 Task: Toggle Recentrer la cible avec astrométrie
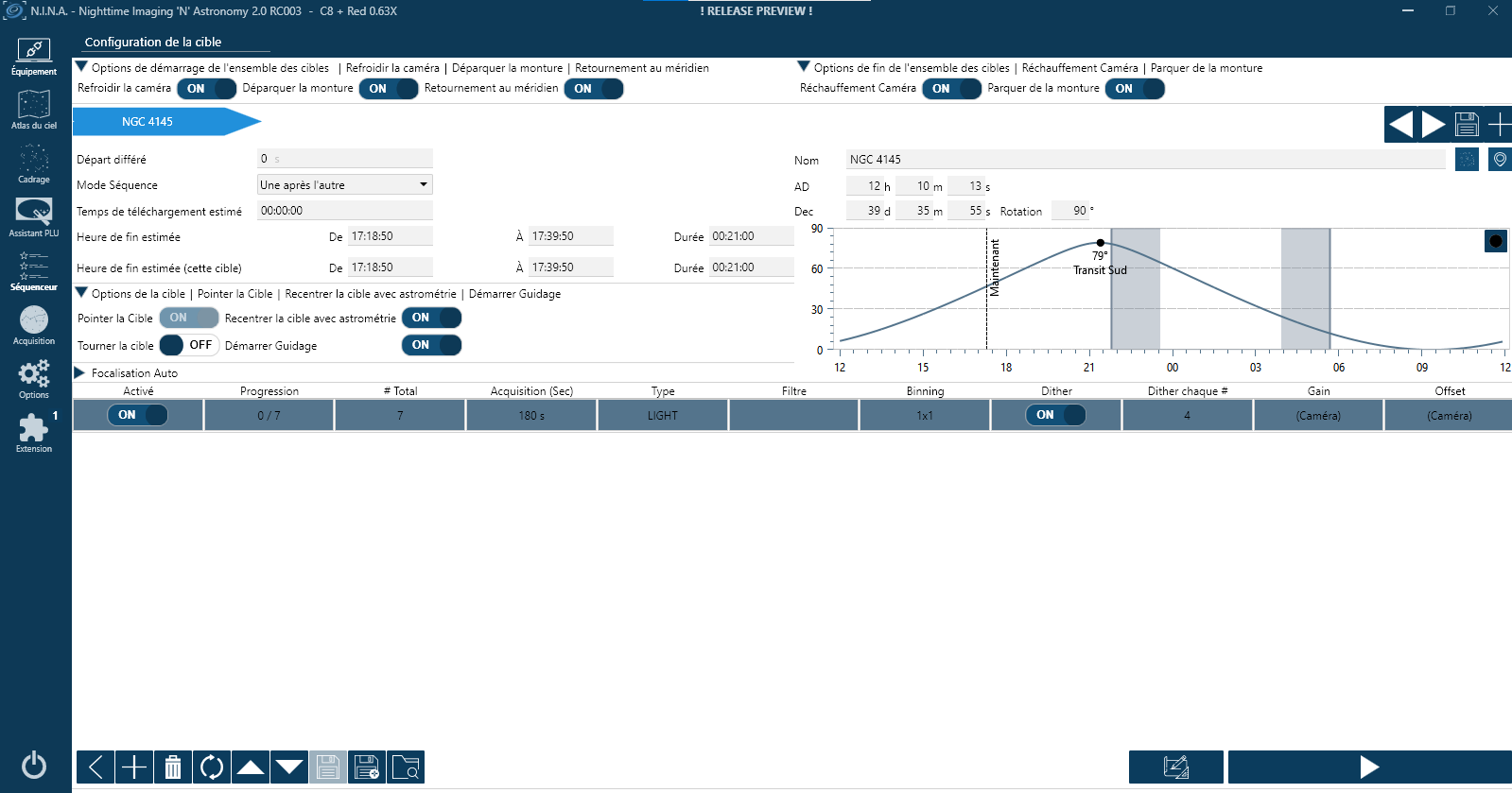click(432, 318)
